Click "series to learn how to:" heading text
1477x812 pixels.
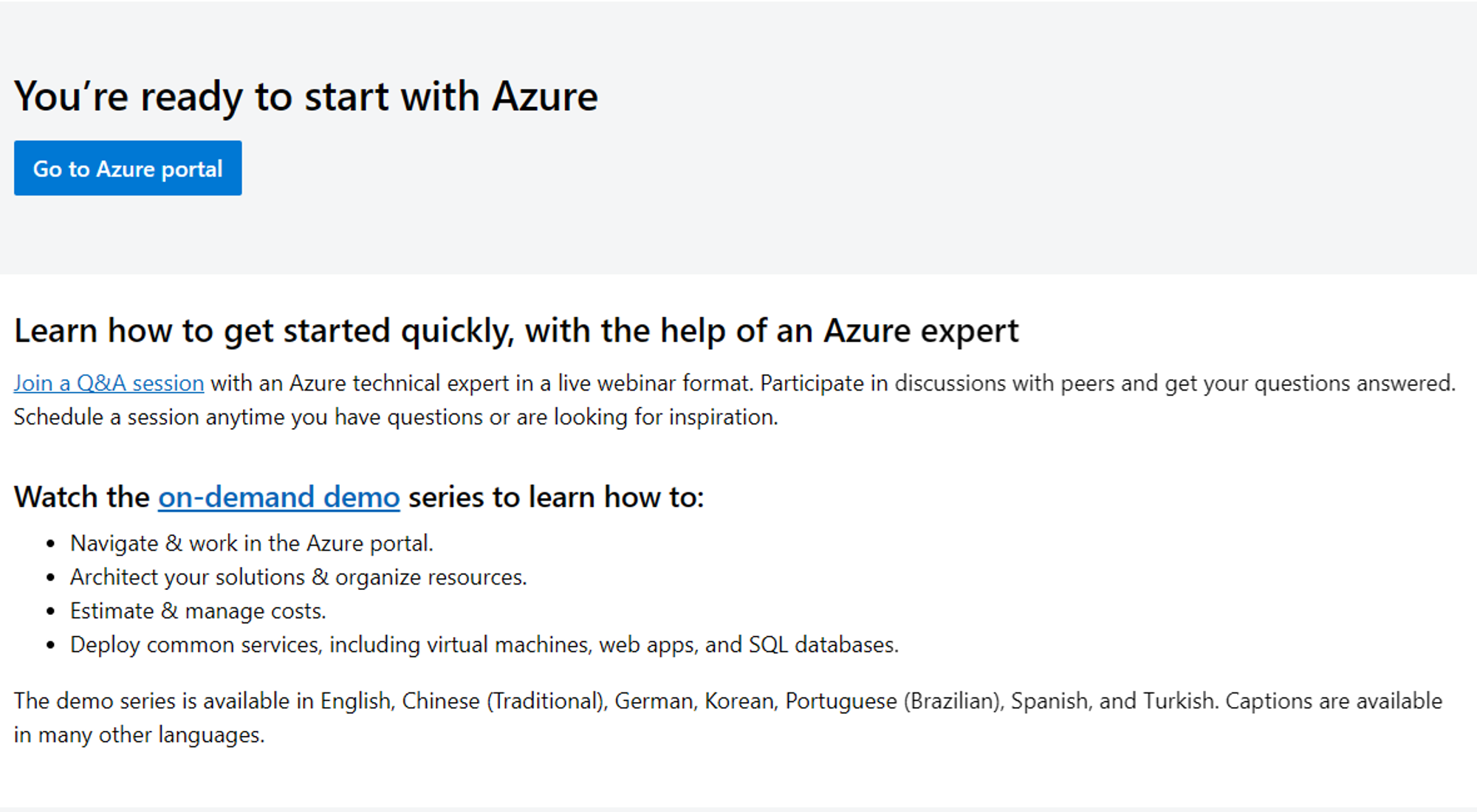[x=556, y=497]
